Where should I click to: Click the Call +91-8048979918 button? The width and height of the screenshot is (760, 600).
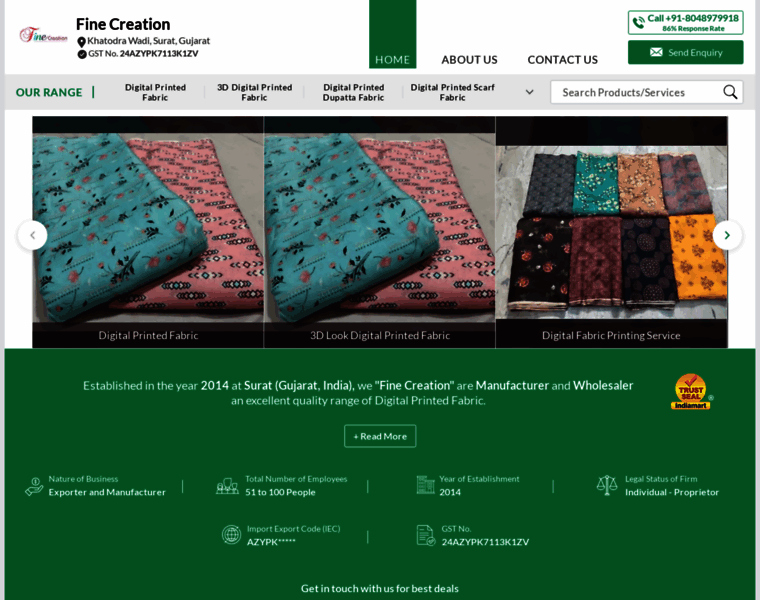pos(685,23)
